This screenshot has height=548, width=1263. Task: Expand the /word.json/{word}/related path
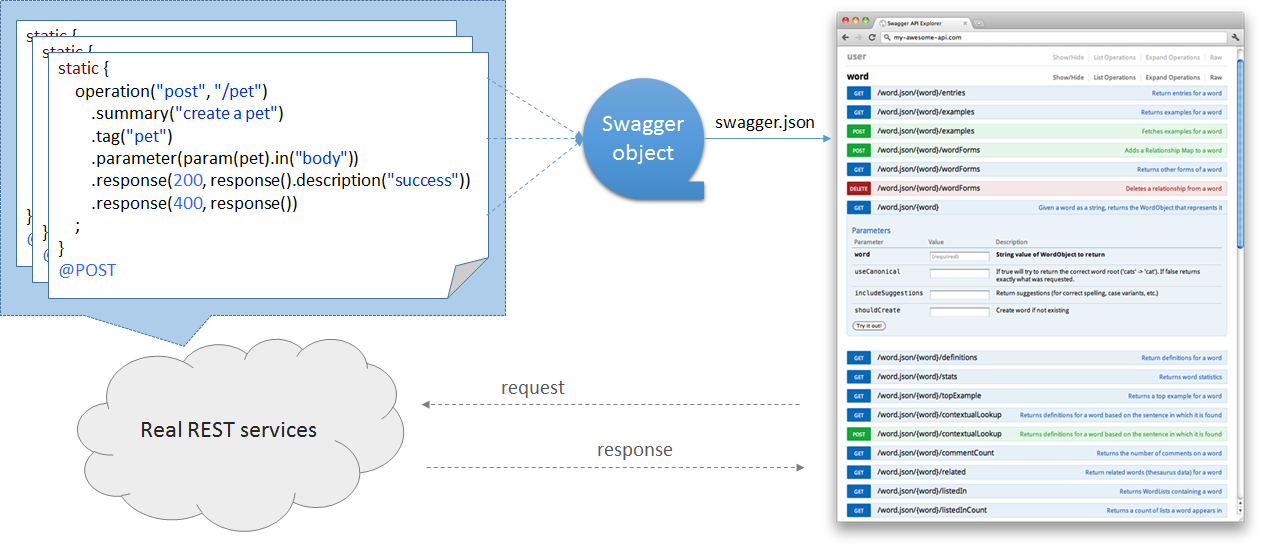(x=921, y=472)
